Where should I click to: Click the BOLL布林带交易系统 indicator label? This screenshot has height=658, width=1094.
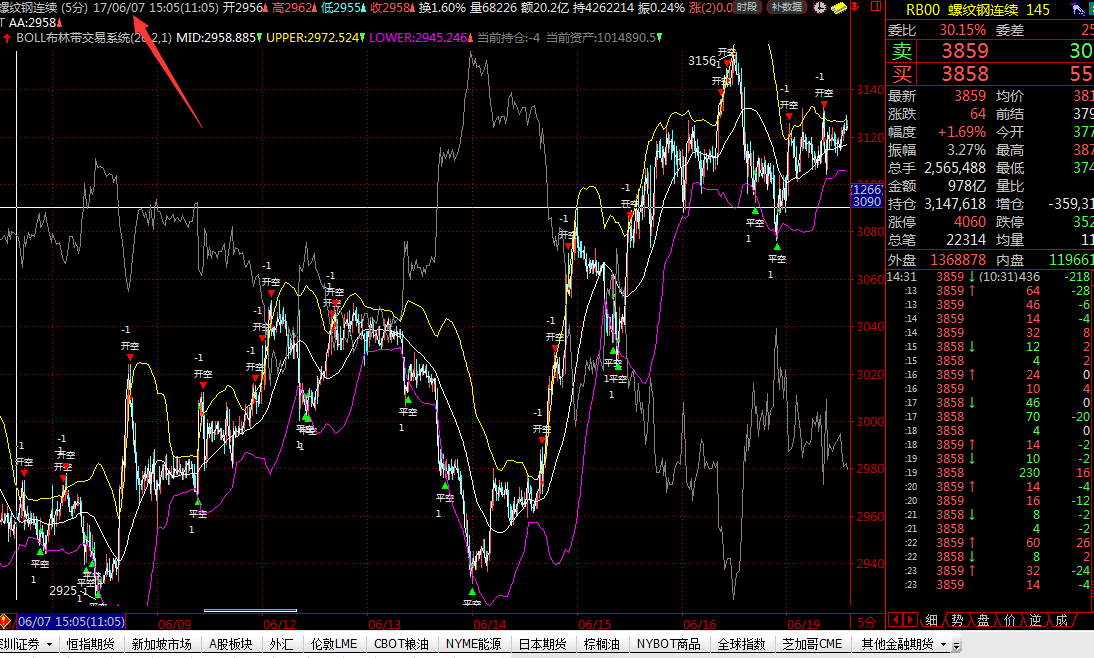(x=93, y=38)
